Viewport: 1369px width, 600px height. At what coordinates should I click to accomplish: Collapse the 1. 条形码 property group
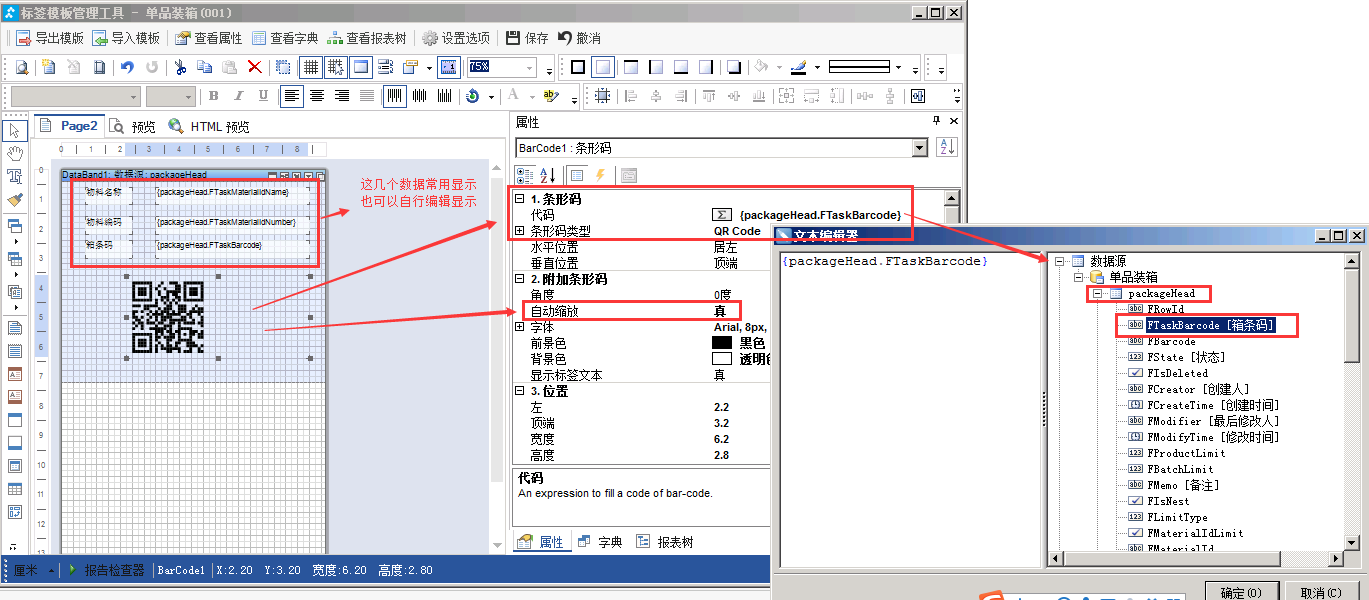520,199
